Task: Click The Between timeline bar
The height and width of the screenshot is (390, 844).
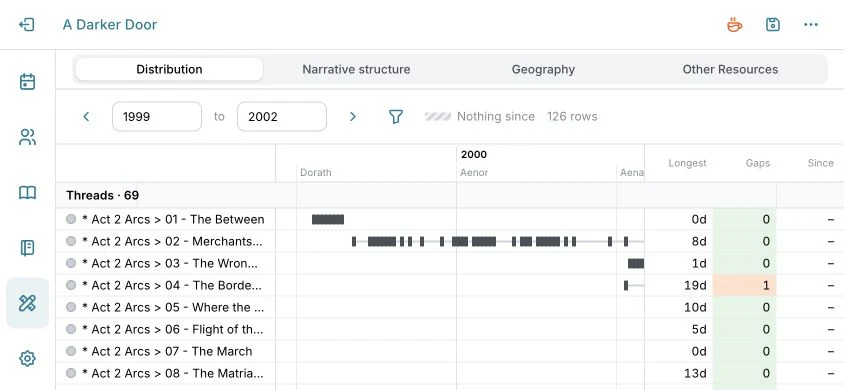Action: coord(328,219)
